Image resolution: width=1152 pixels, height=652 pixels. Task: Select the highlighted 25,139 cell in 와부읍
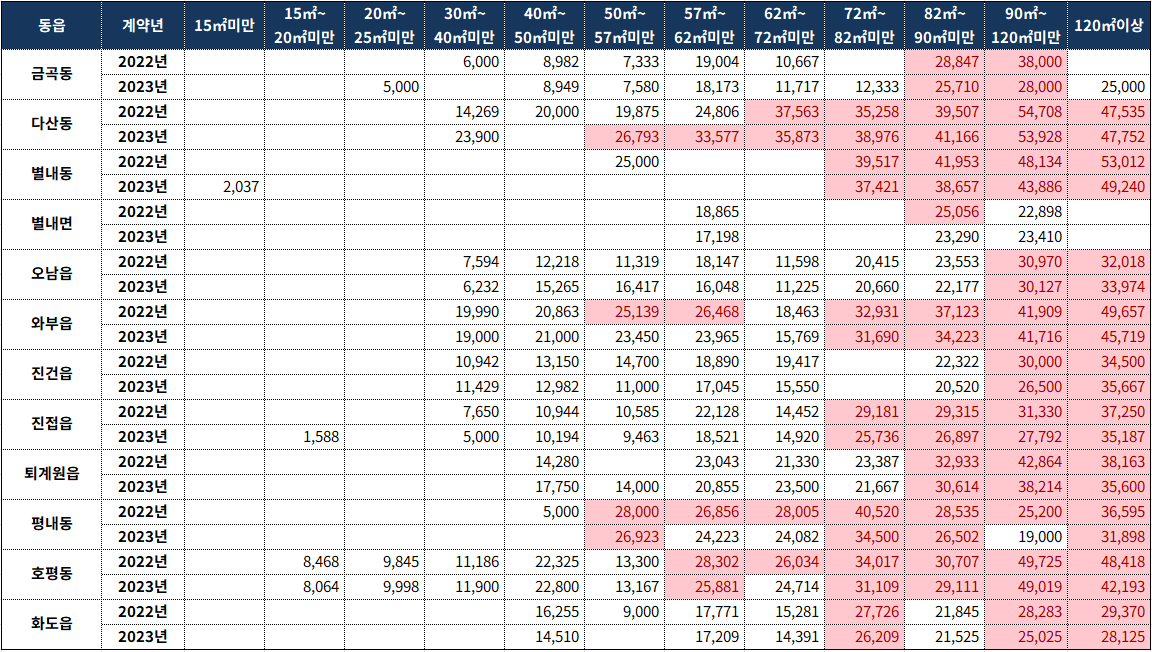pos(624,312)
